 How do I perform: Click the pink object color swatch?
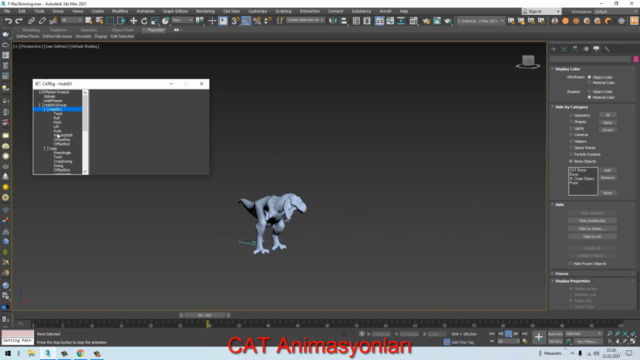click(636, 59)
